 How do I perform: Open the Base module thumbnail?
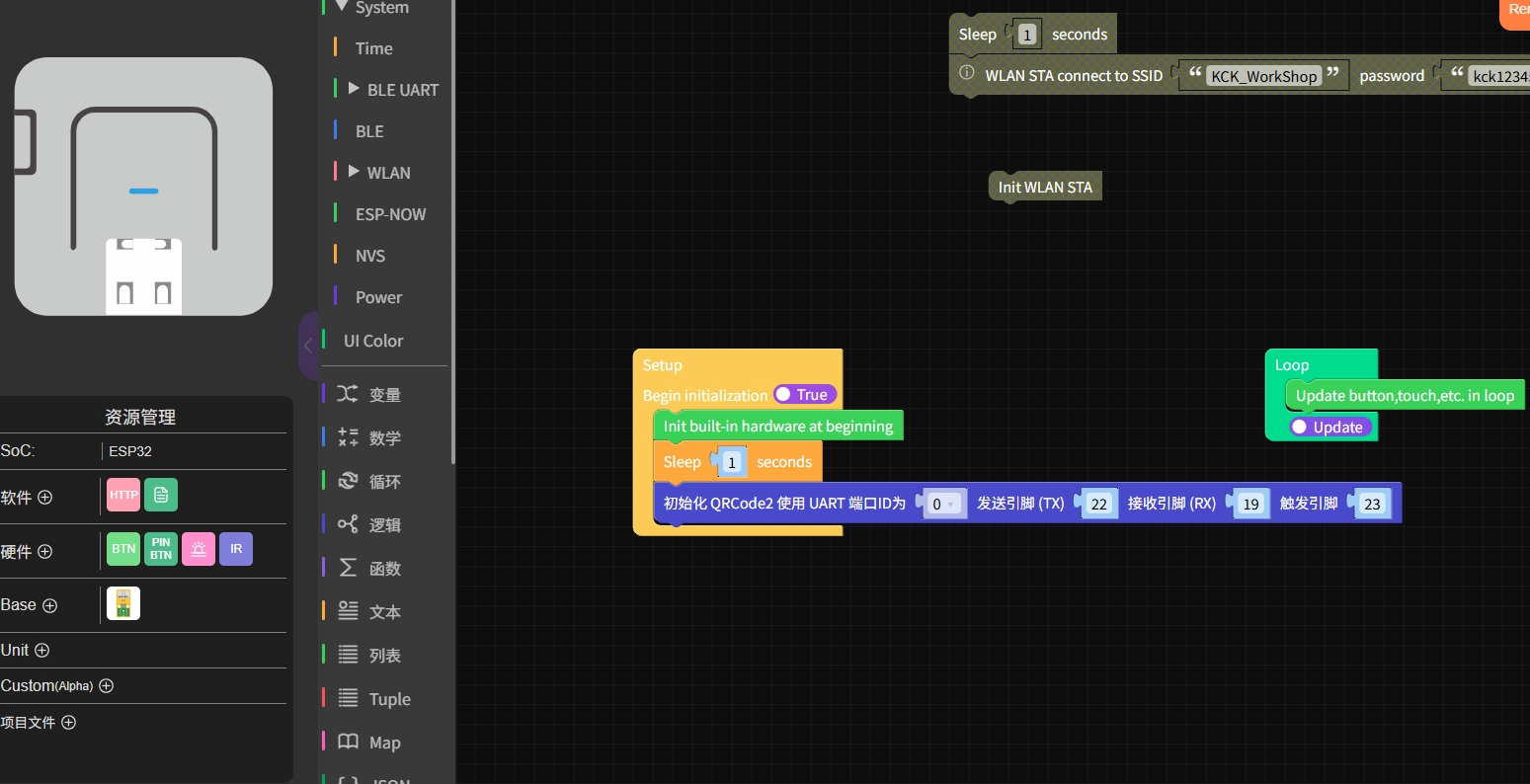tap(123, 603)
